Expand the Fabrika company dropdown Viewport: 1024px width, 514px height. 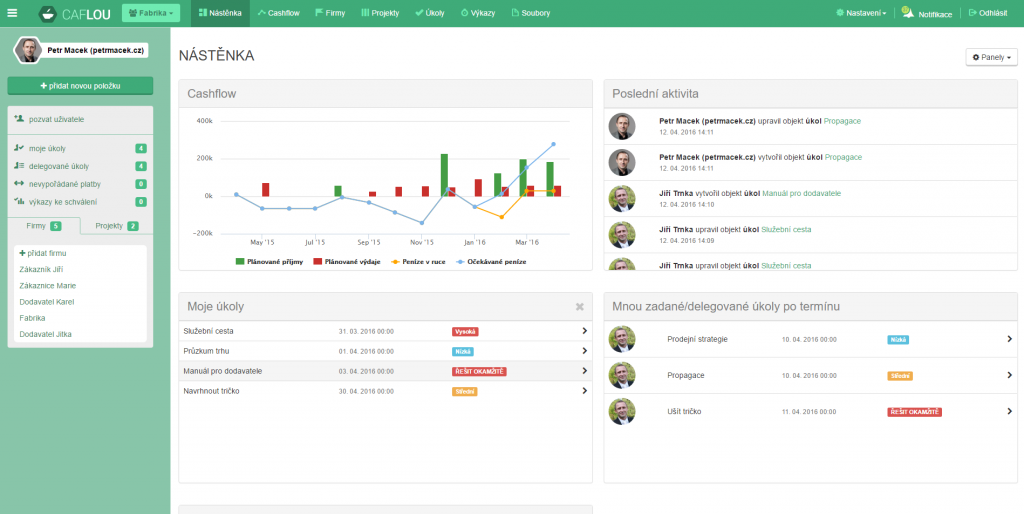coord(151,14)
